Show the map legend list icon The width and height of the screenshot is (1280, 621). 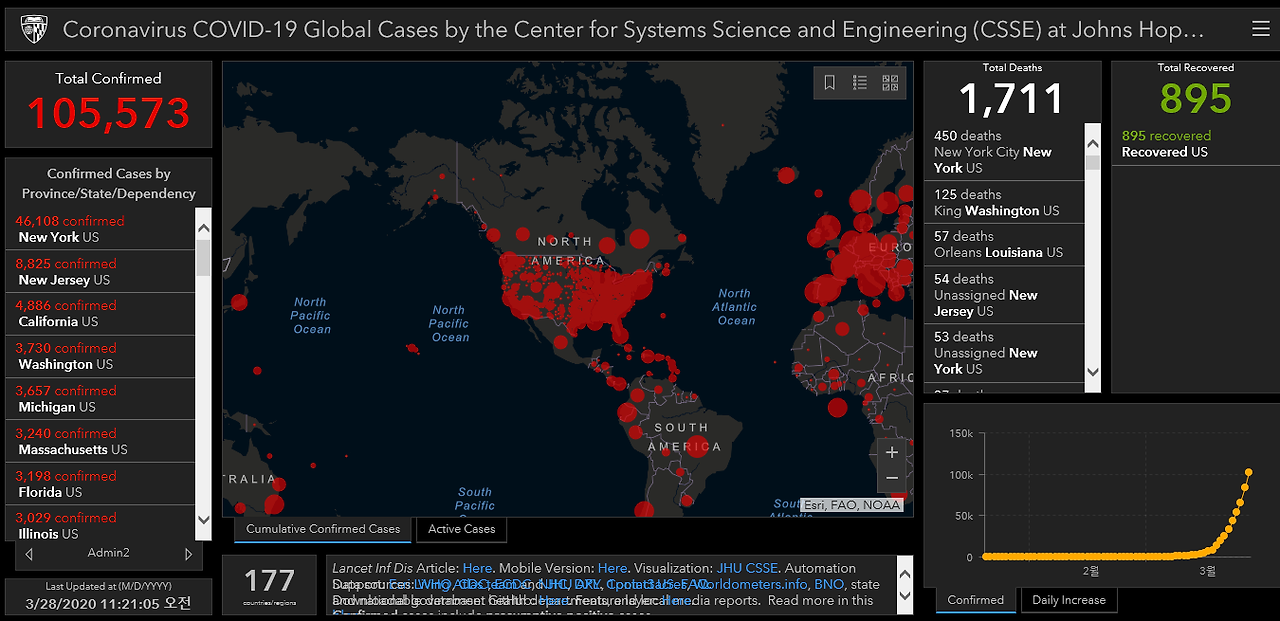(x=860, y=83)
